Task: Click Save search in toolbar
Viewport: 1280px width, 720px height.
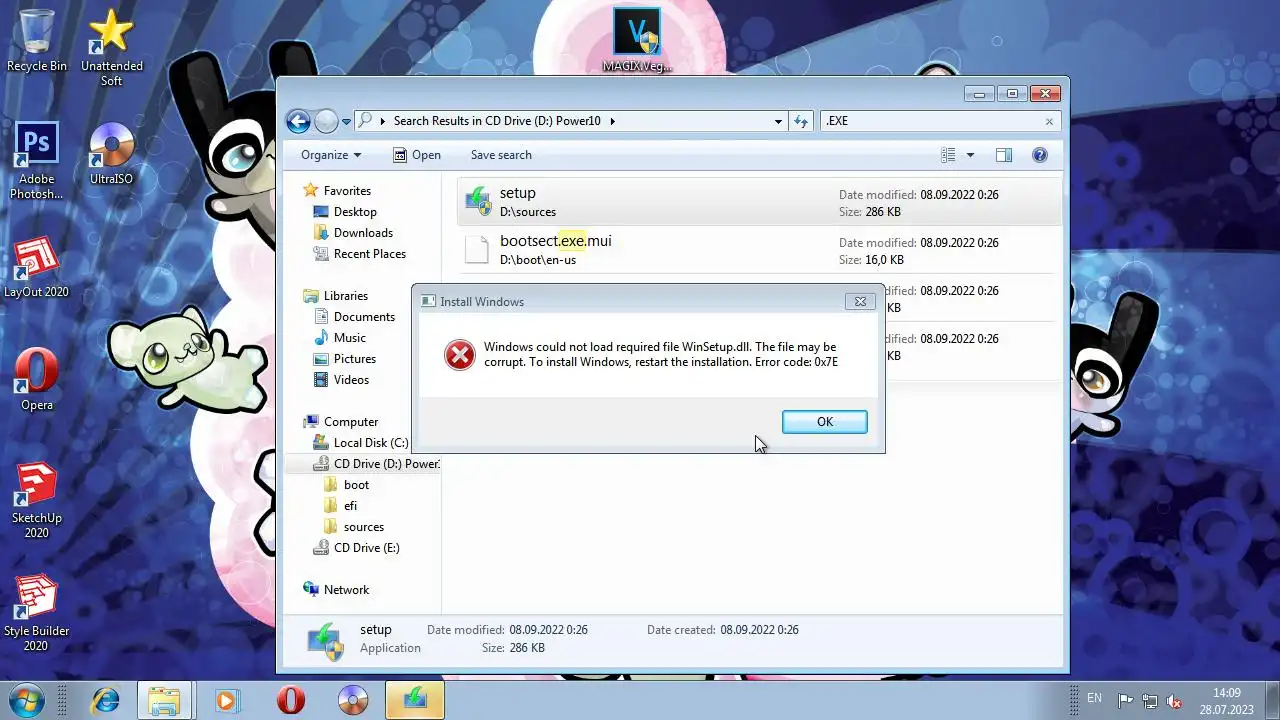Action: 501,155
